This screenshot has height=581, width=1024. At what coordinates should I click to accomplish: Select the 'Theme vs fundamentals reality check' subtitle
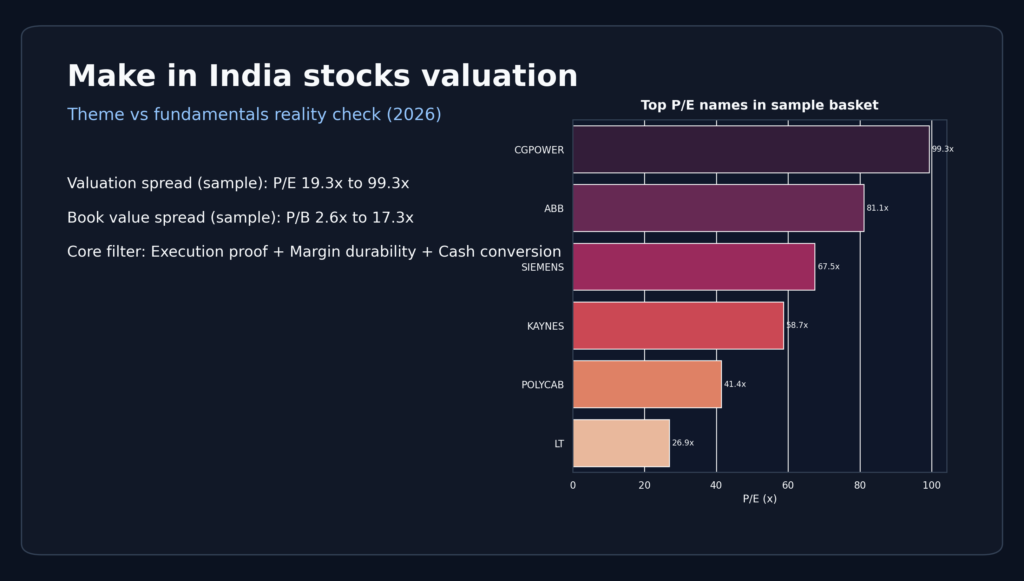[x=254, y=115]
